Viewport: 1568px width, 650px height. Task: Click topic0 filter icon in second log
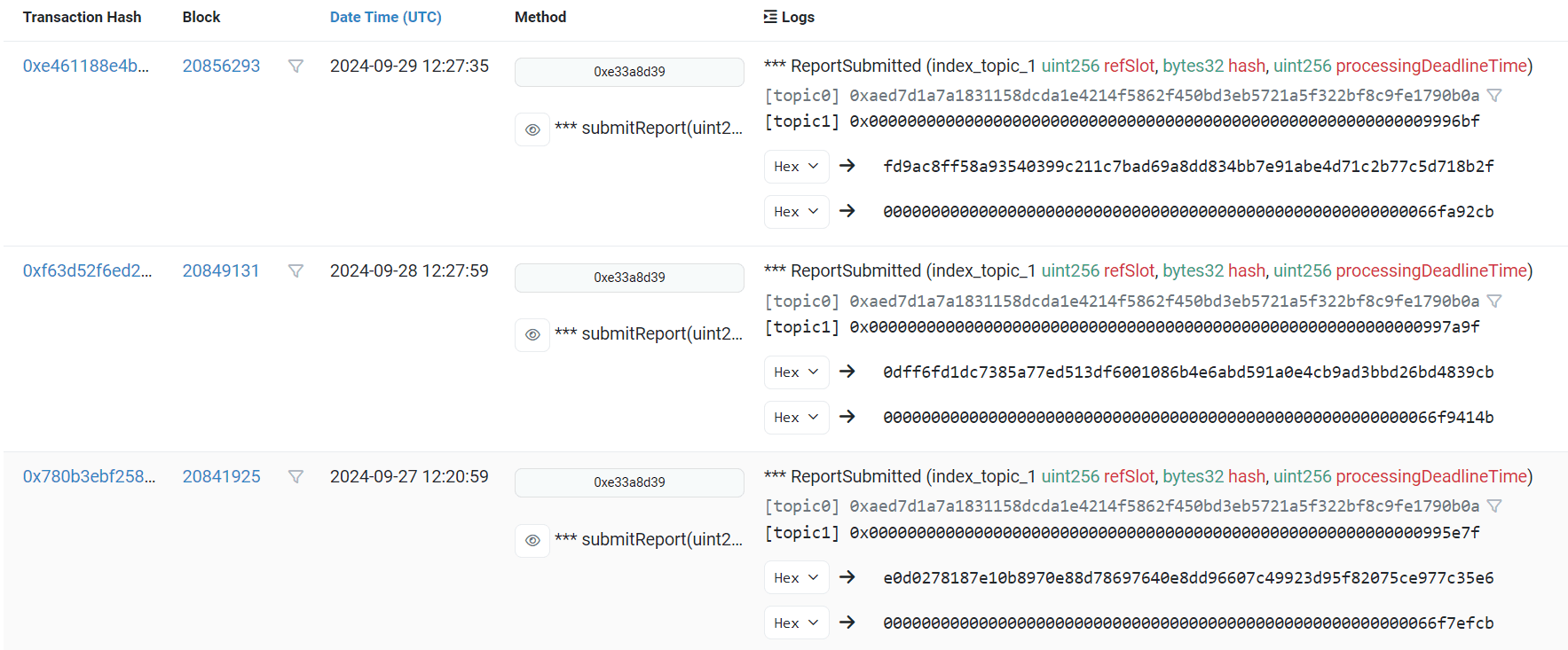point(1494,302)
